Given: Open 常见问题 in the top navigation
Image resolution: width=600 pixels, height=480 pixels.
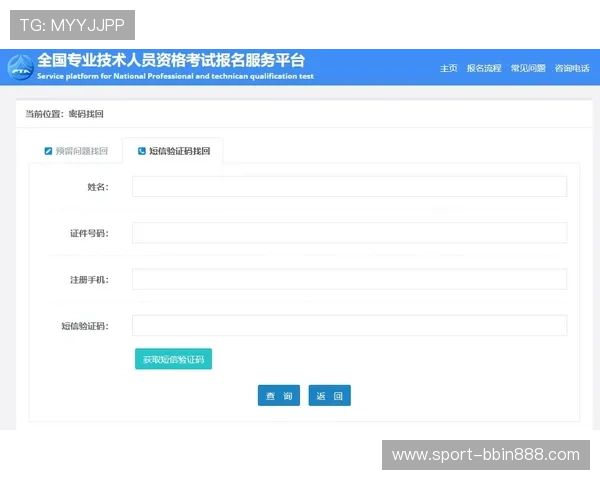Looking at the screenshot, I should click(528, 69).
